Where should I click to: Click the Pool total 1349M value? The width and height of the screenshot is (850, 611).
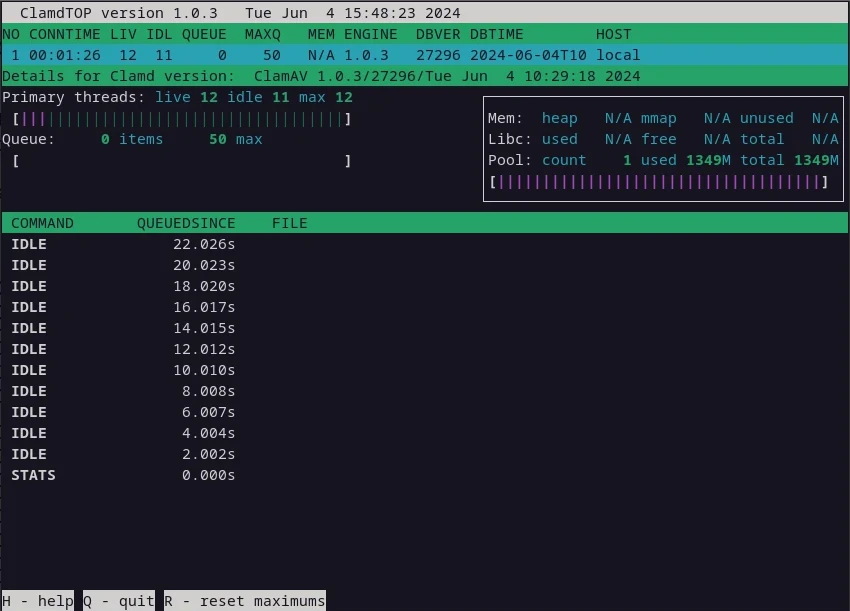coord(816,160)
